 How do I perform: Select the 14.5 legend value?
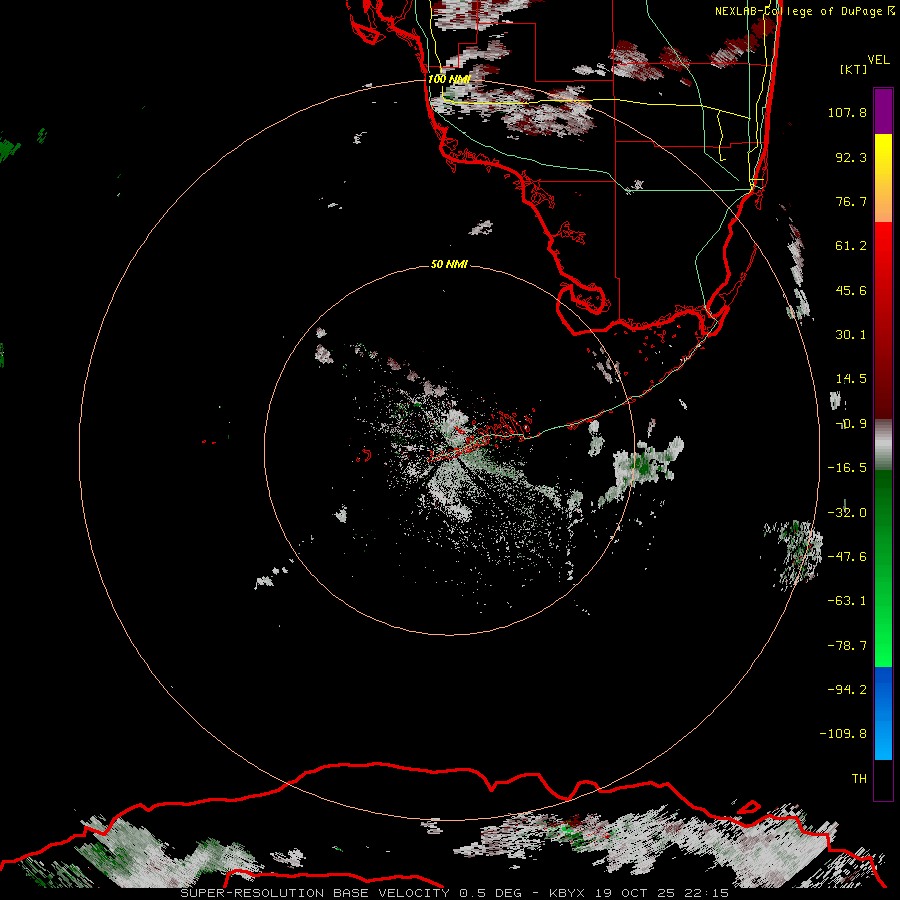coord(851,379)
